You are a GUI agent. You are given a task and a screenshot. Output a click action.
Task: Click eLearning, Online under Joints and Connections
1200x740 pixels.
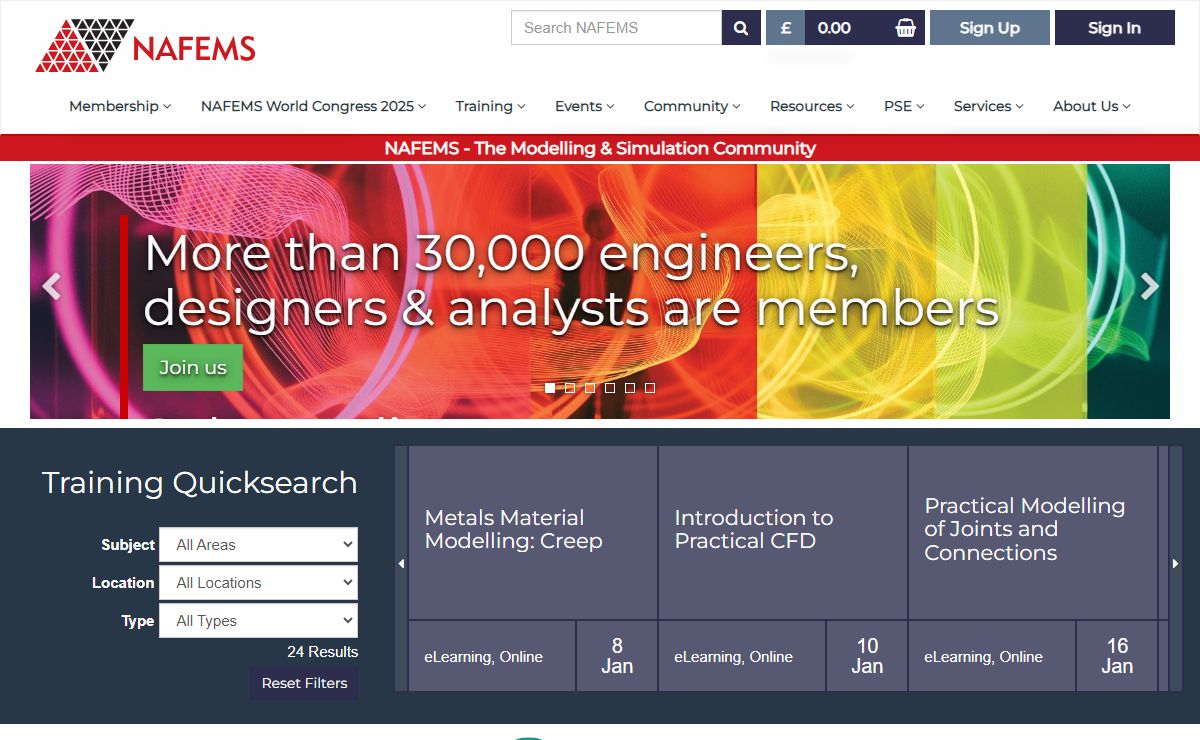(983, 657)
